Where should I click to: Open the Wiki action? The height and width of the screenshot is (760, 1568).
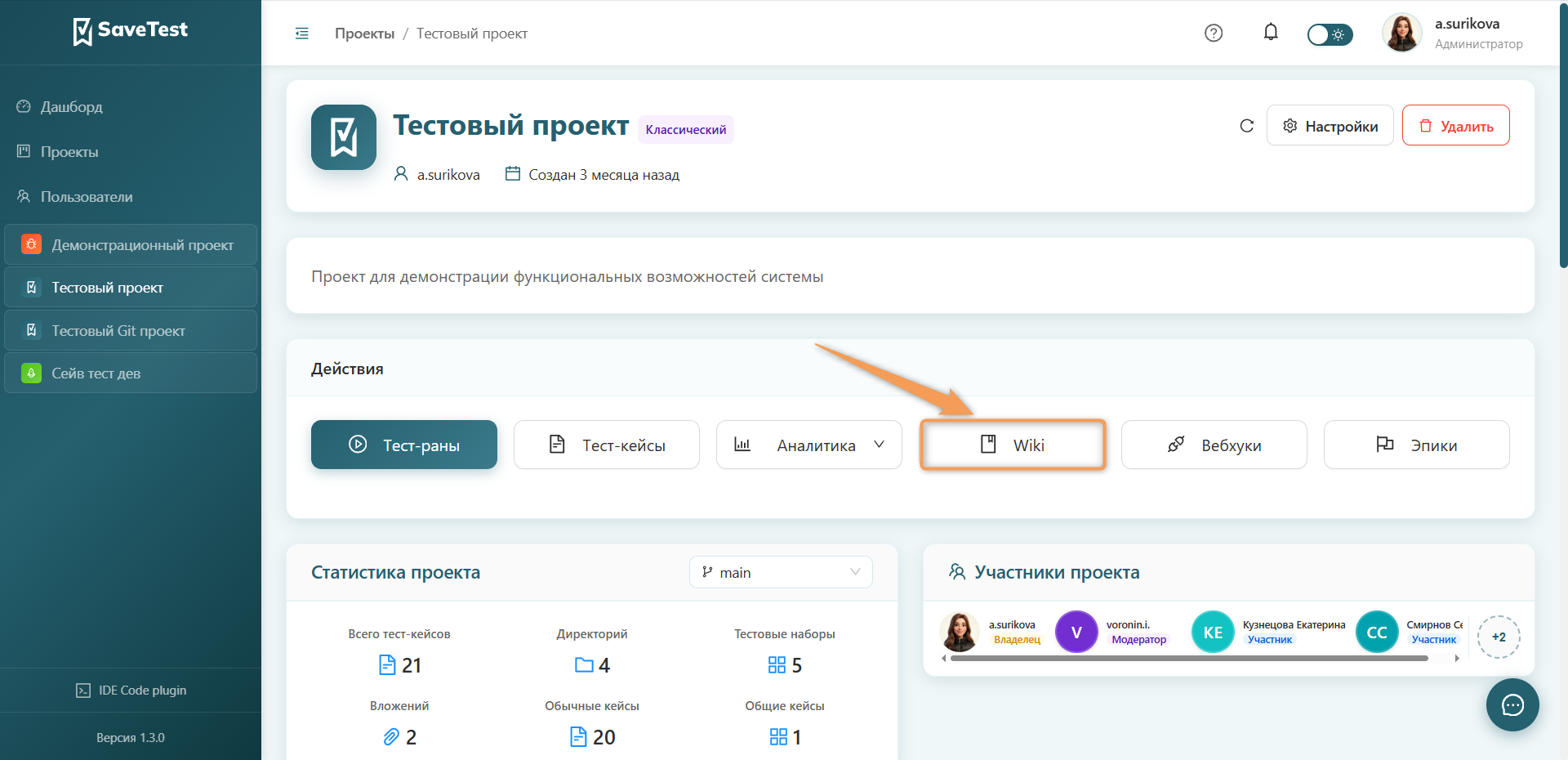pos(1013,445)
